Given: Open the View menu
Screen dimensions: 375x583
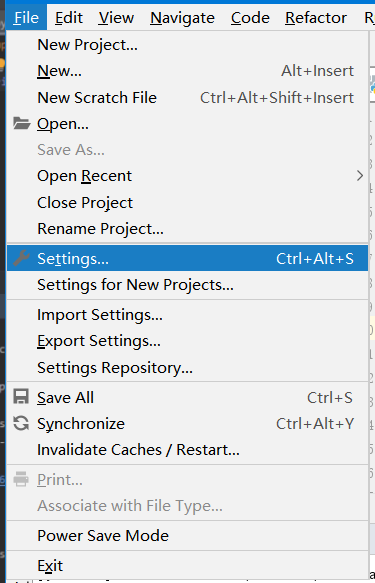Looking at the screenshot, I should coord(116,17).
